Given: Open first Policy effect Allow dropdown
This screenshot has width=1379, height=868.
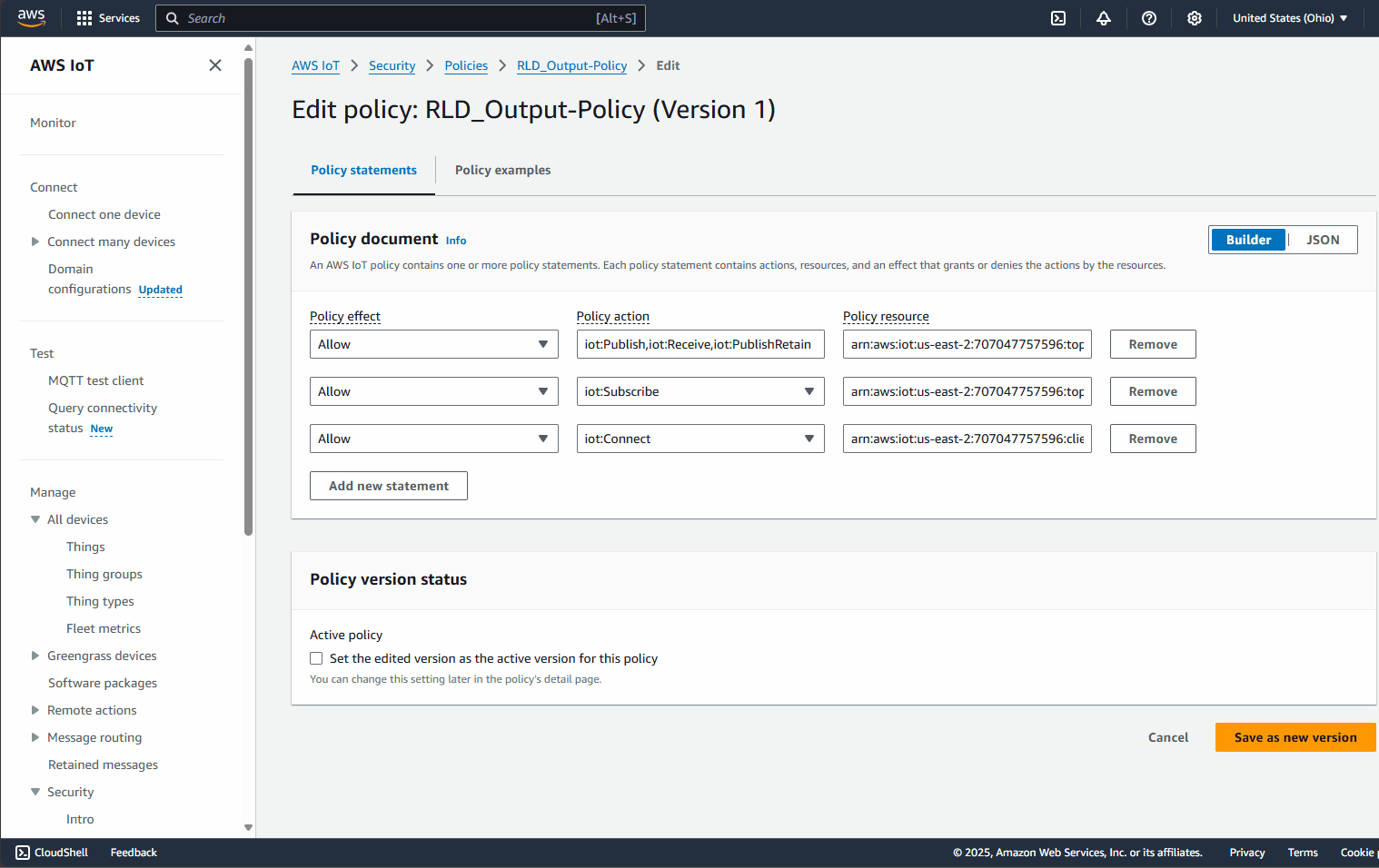Looking at the screenshot, I should click(434, 344).
